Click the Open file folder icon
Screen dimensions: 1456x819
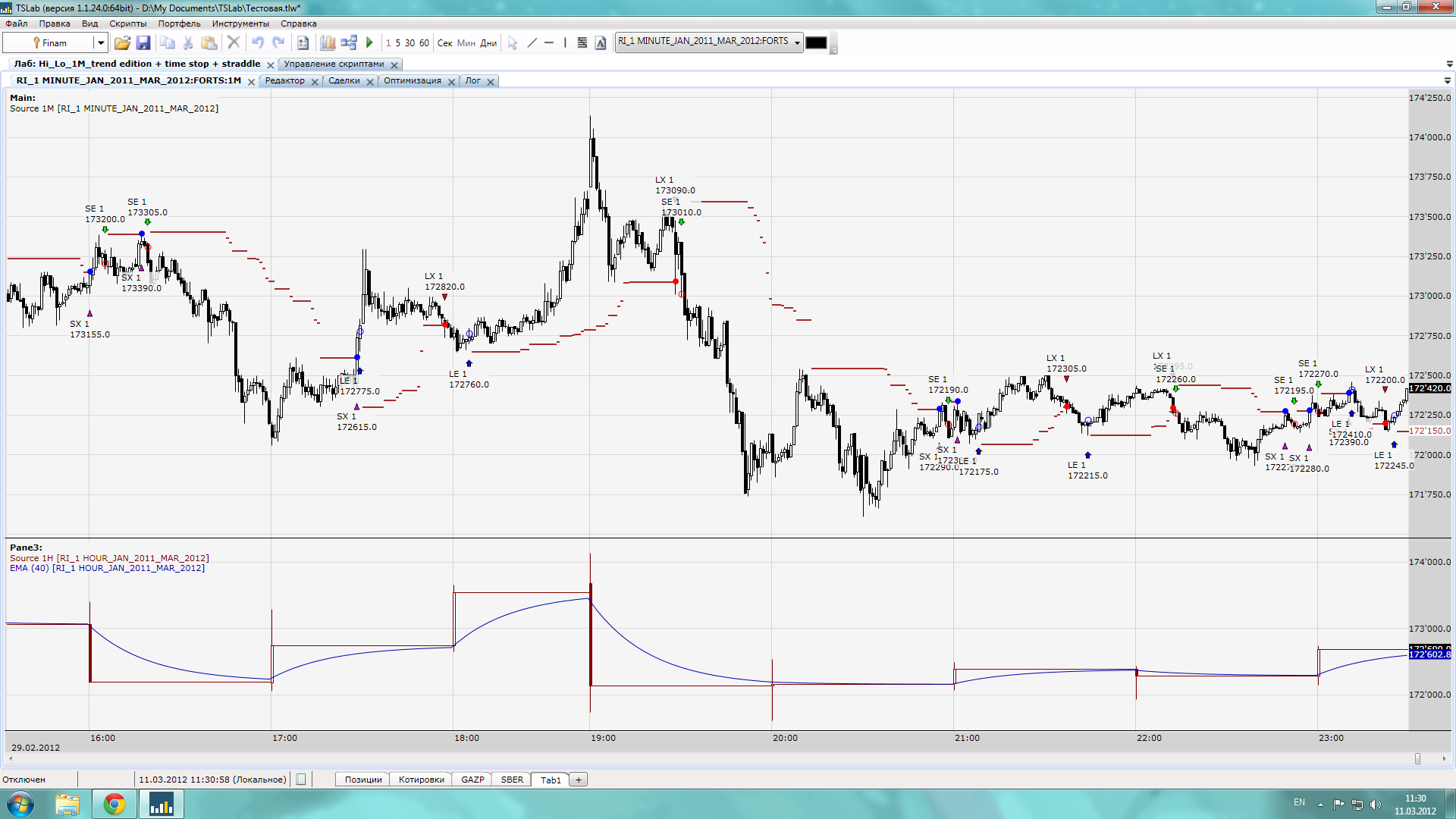(122, 43)
